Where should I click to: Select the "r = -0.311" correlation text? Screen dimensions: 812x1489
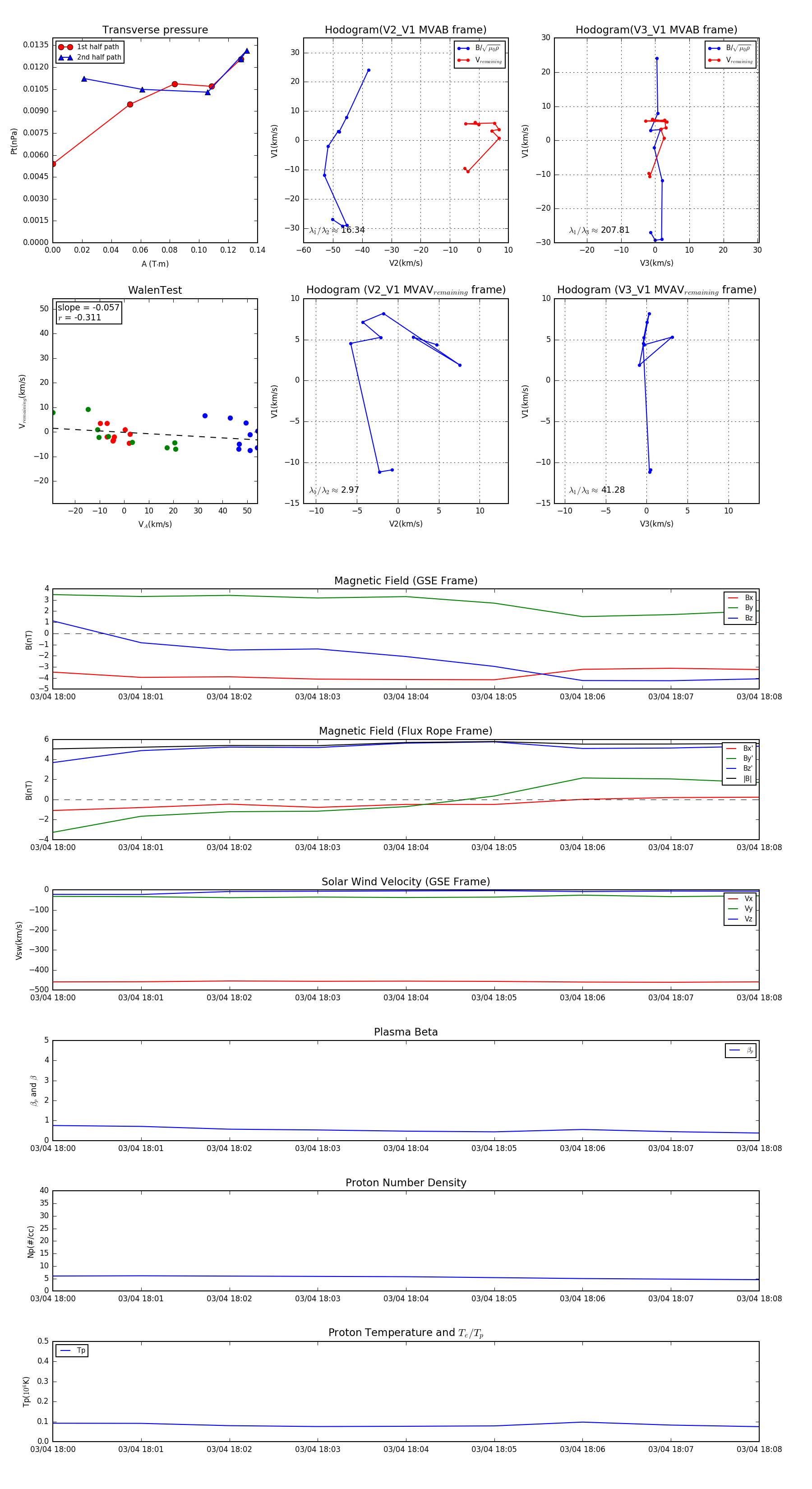[80, 317]
